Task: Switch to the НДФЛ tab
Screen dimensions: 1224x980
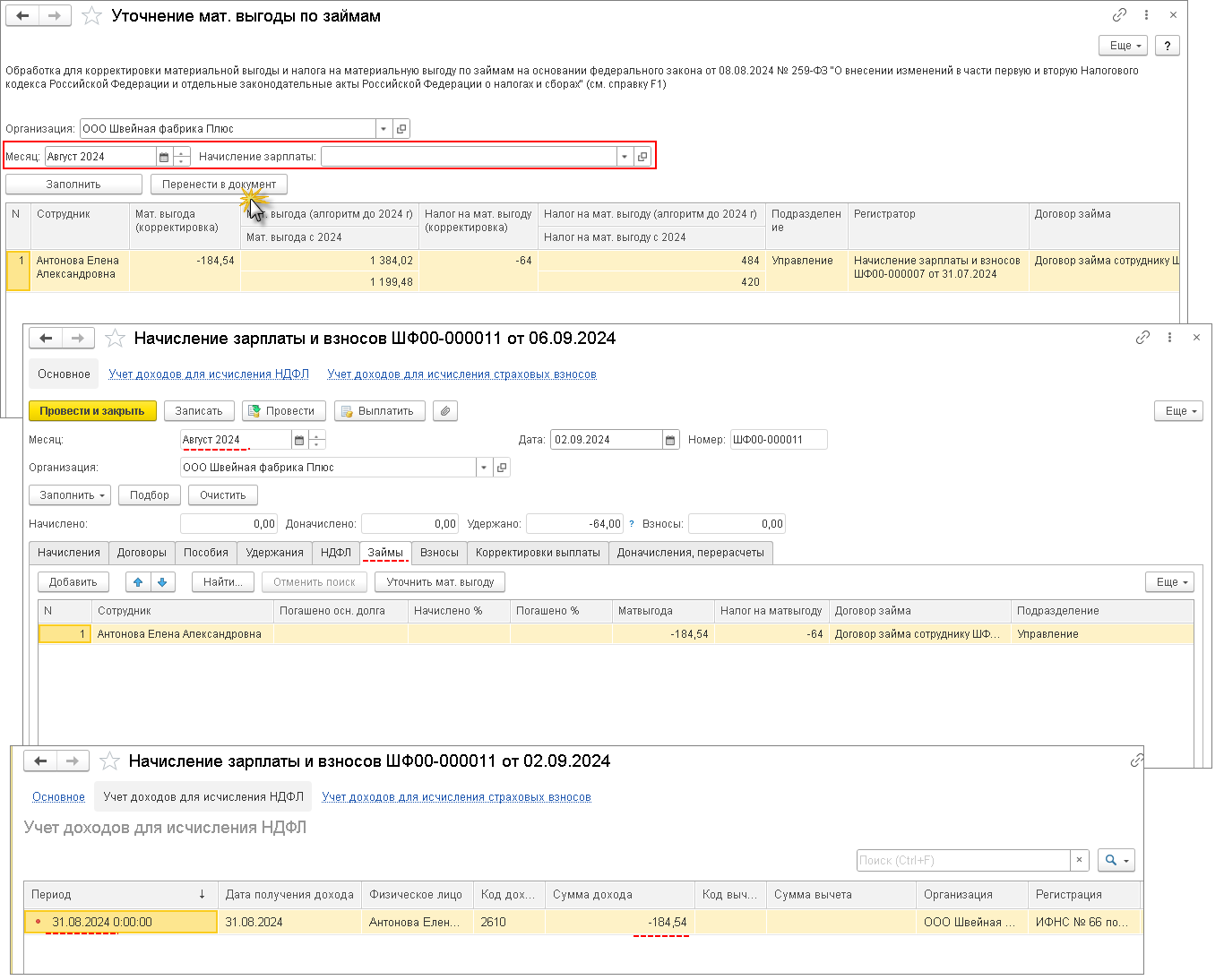Action: pyautogui.click(x=336, y=553)
